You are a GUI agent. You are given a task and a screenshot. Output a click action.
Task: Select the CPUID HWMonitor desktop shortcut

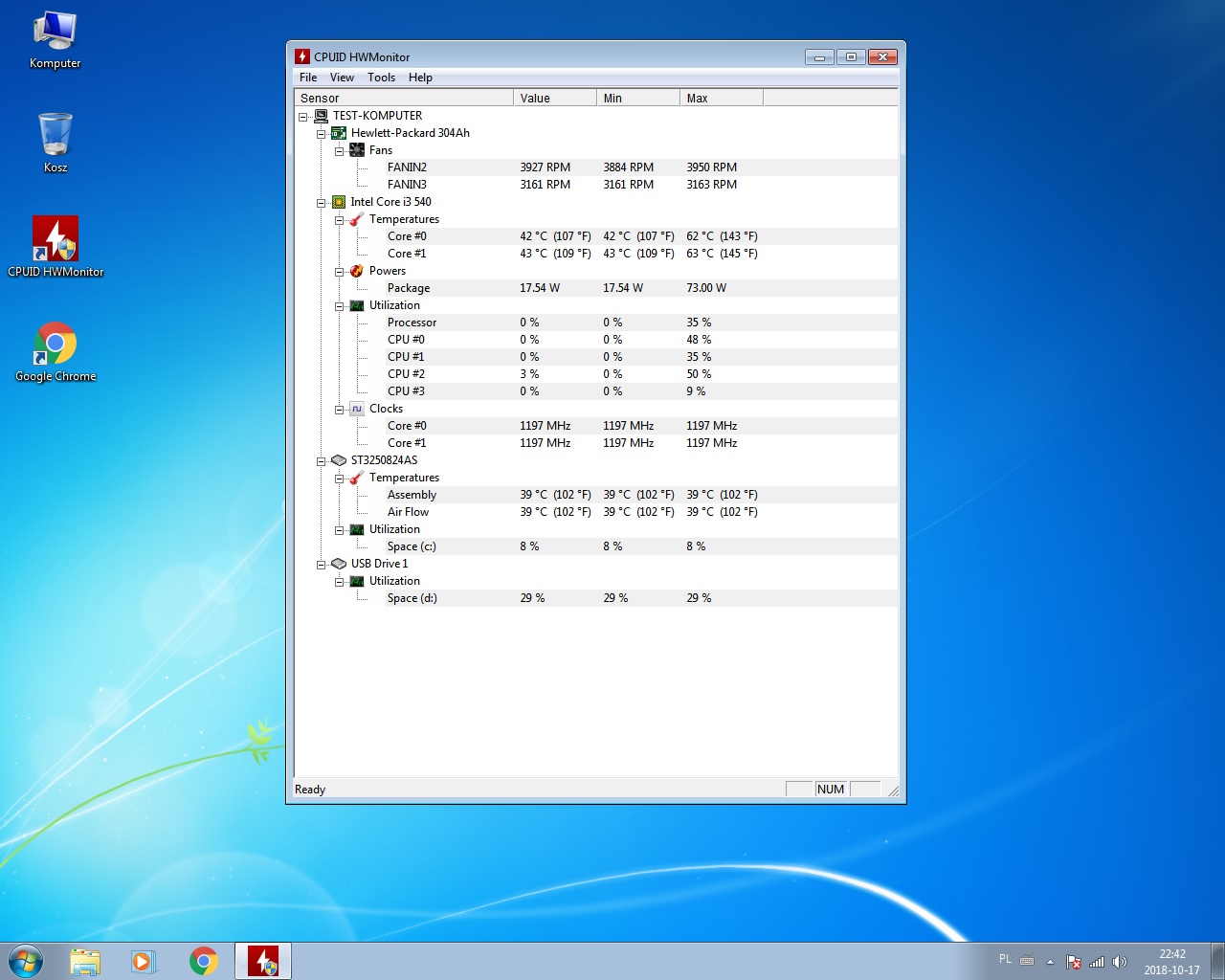pos(56,247)
